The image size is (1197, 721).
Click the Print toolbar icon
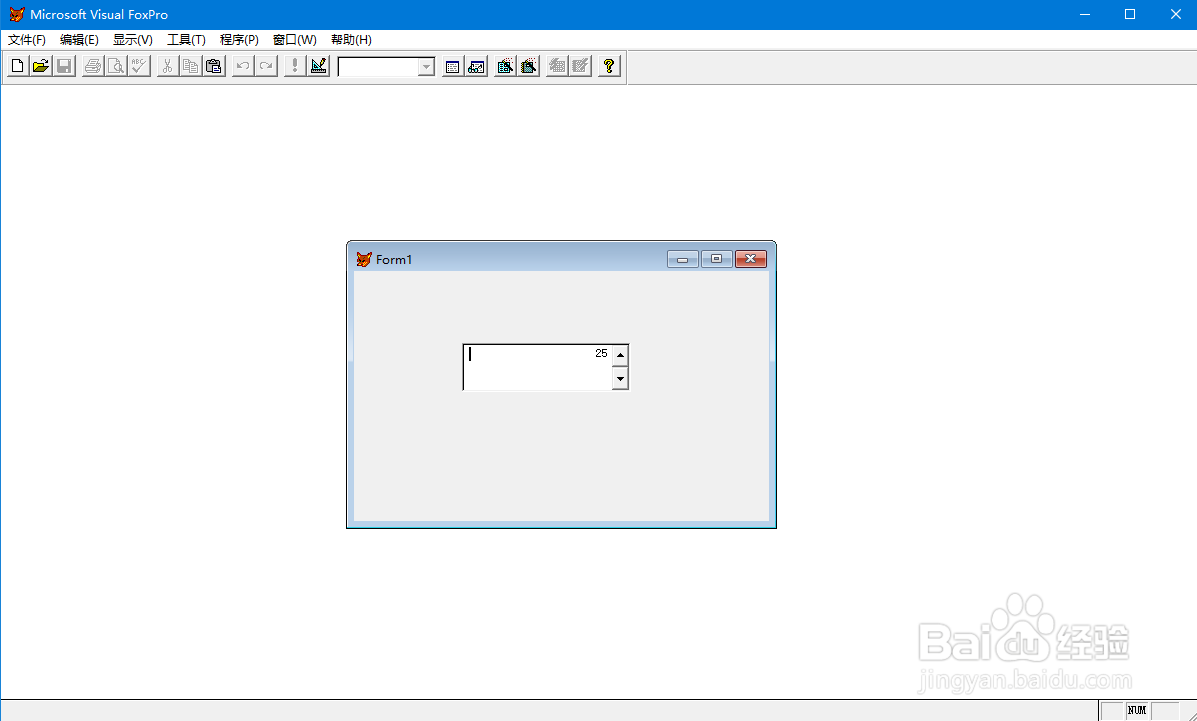[93, 66]
